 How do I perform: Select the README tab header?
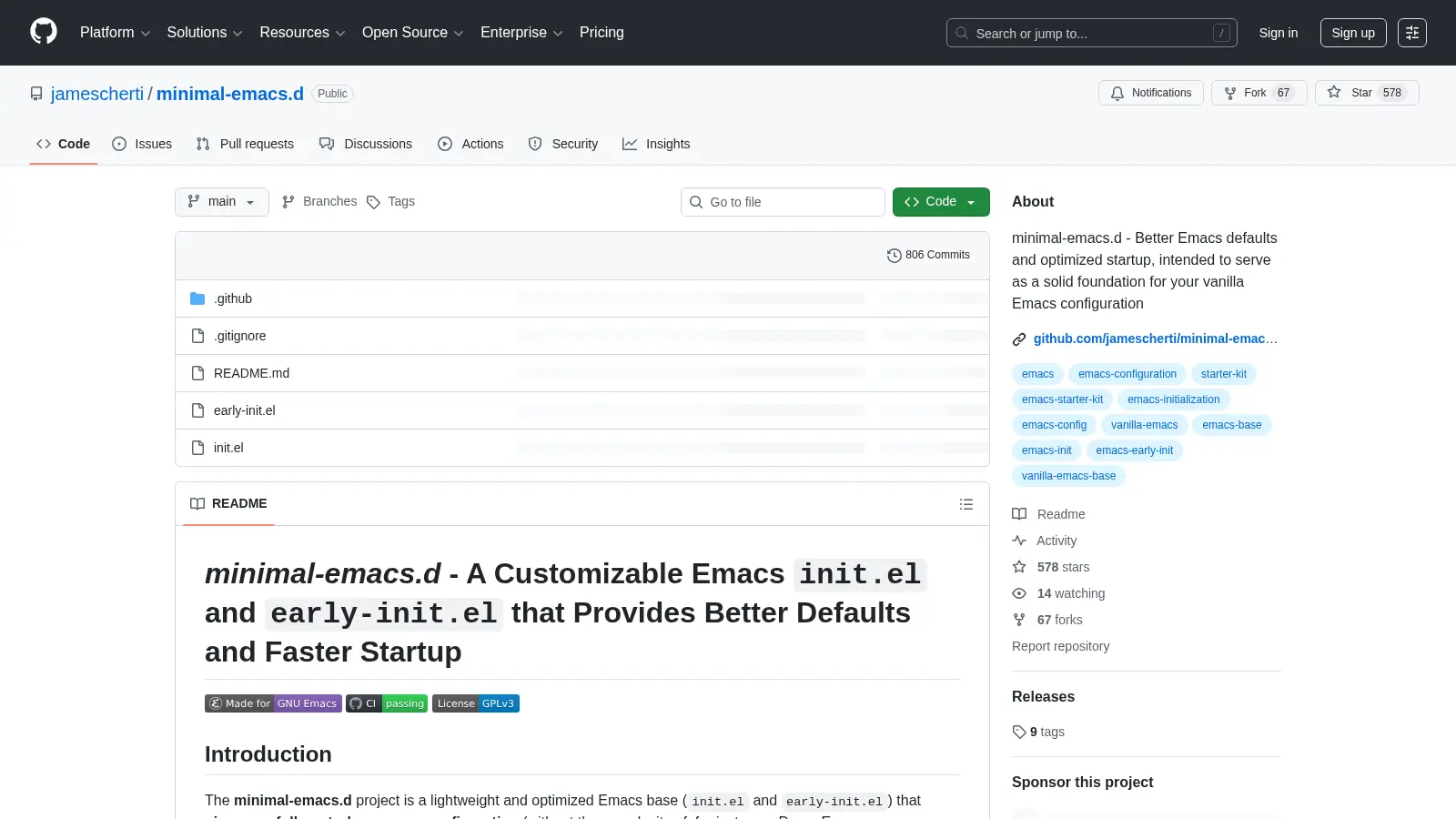(x=228, y=504)
